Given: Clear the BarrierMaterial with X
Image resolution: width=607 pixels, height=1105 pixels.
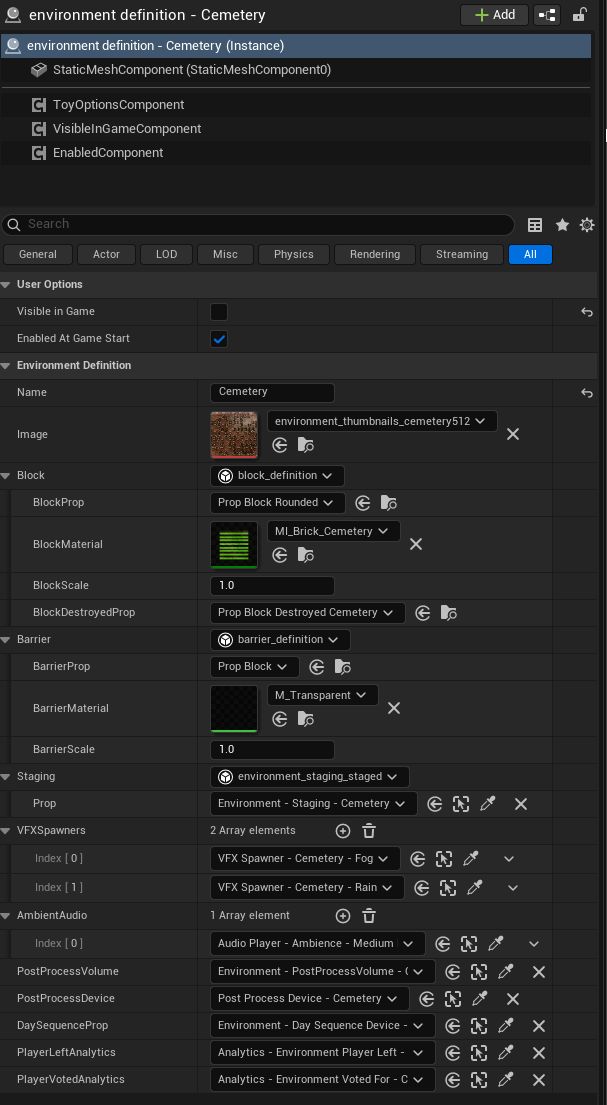Looking at the screenshot, I should [394, 708].
